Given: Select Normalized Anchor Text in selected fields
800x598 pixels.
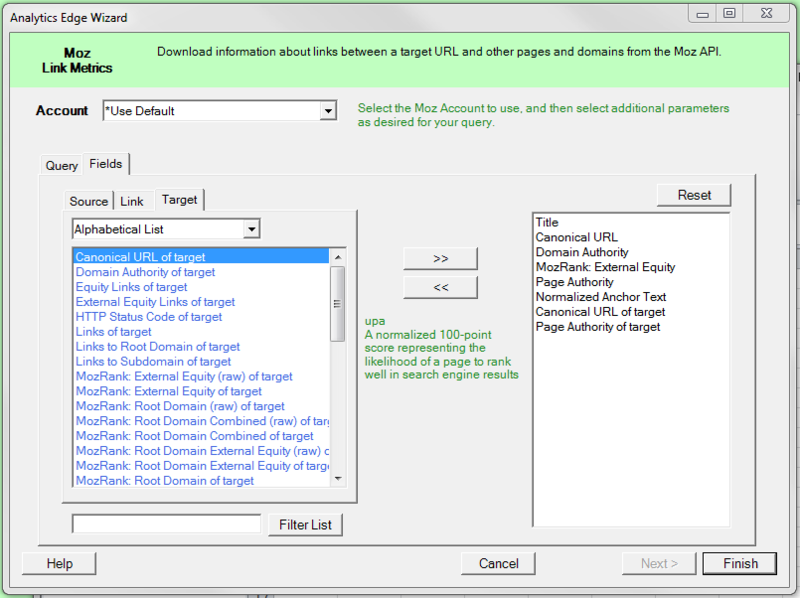Looking at the screenshot, I should (600, 297).
